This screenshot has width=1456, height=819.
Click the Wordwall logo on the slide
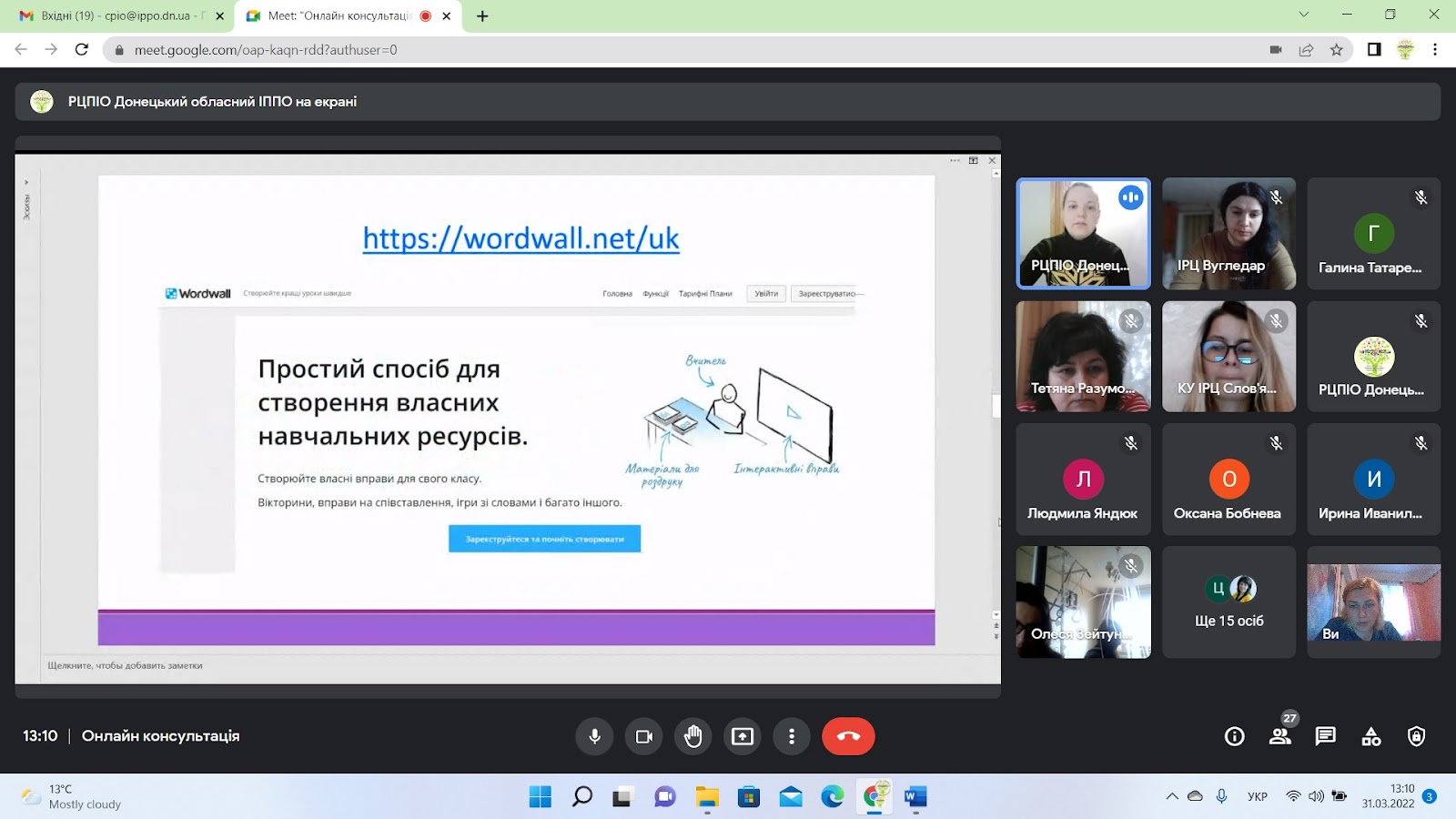pyautogui.click(x=198, y=293)
